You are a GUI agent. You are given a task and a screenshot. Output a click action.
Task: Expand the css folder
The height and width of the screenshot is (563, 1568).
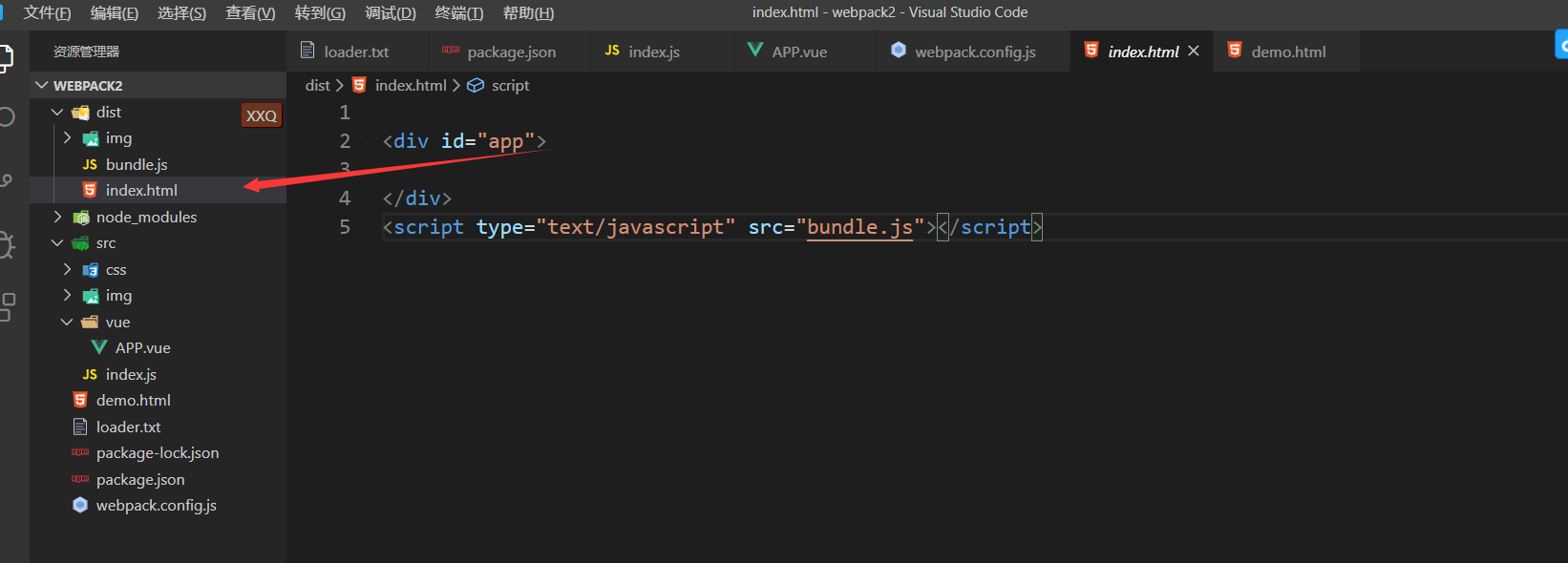pos(67,269)
